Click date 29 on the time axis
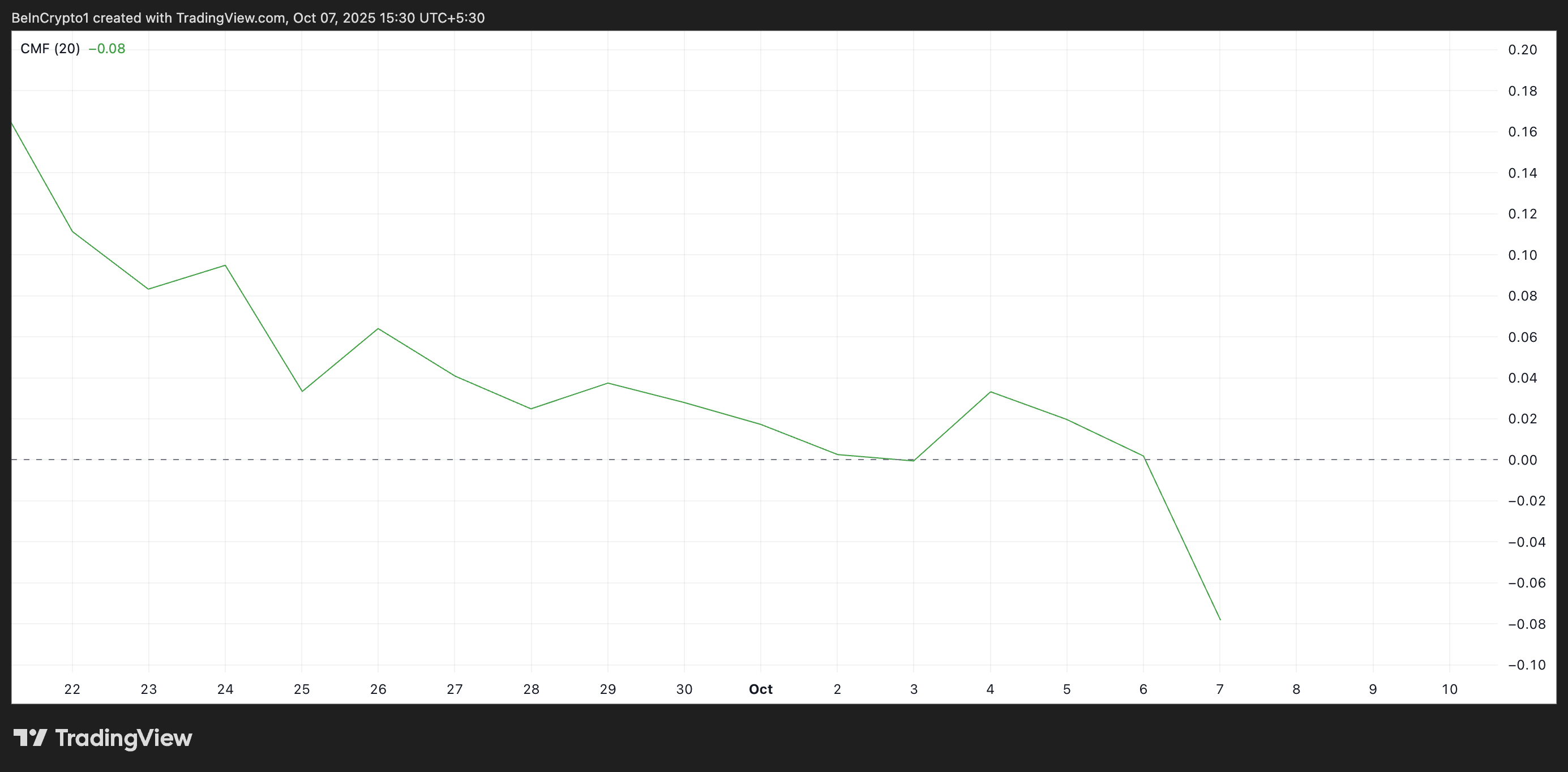 pyautogui.click(x=607, y=689)
